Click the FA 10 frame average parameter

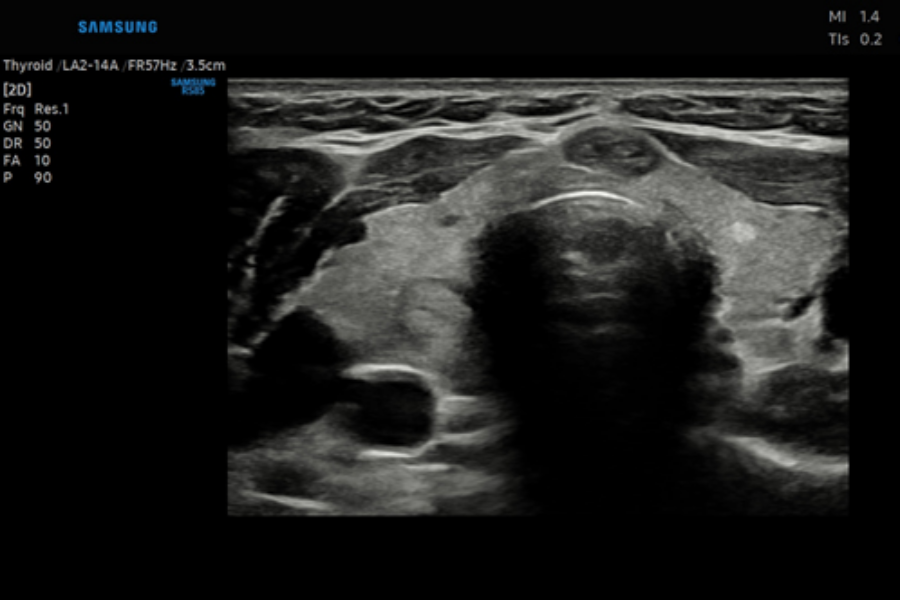(27, 160)
